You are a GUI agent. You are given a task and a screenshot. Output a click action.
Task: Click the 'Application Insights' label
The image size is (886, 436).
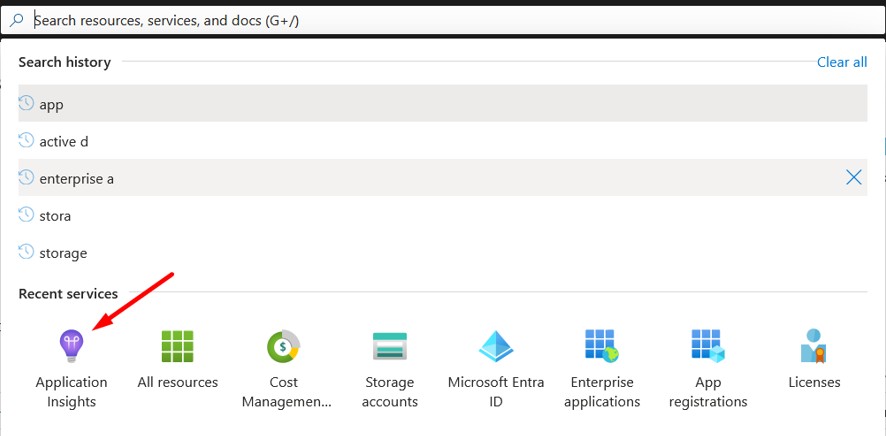[72, 392]
